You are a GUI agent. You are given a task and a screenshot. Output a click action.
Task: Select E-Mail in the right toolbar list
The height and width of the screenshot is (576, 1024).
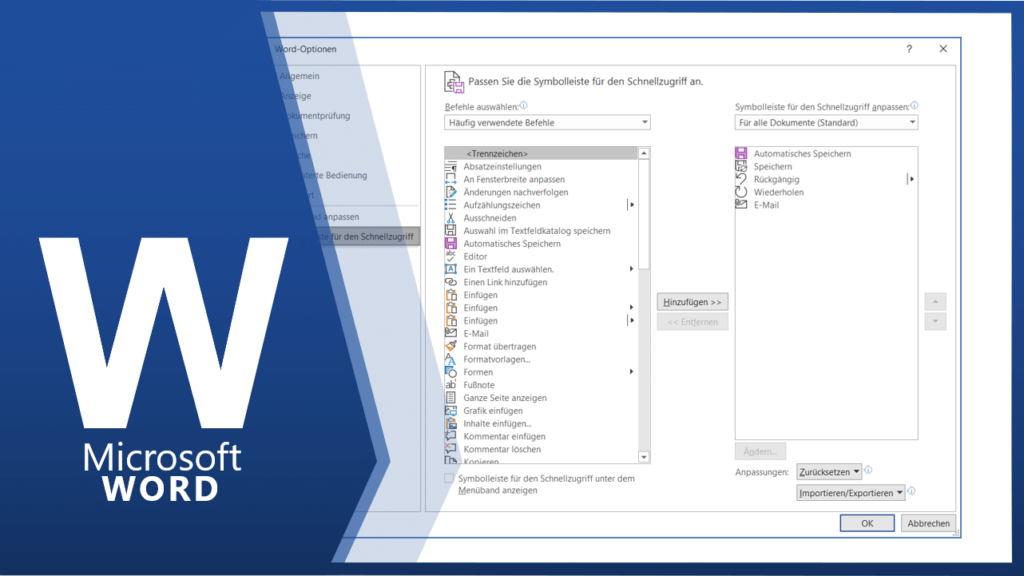(826, 205)
